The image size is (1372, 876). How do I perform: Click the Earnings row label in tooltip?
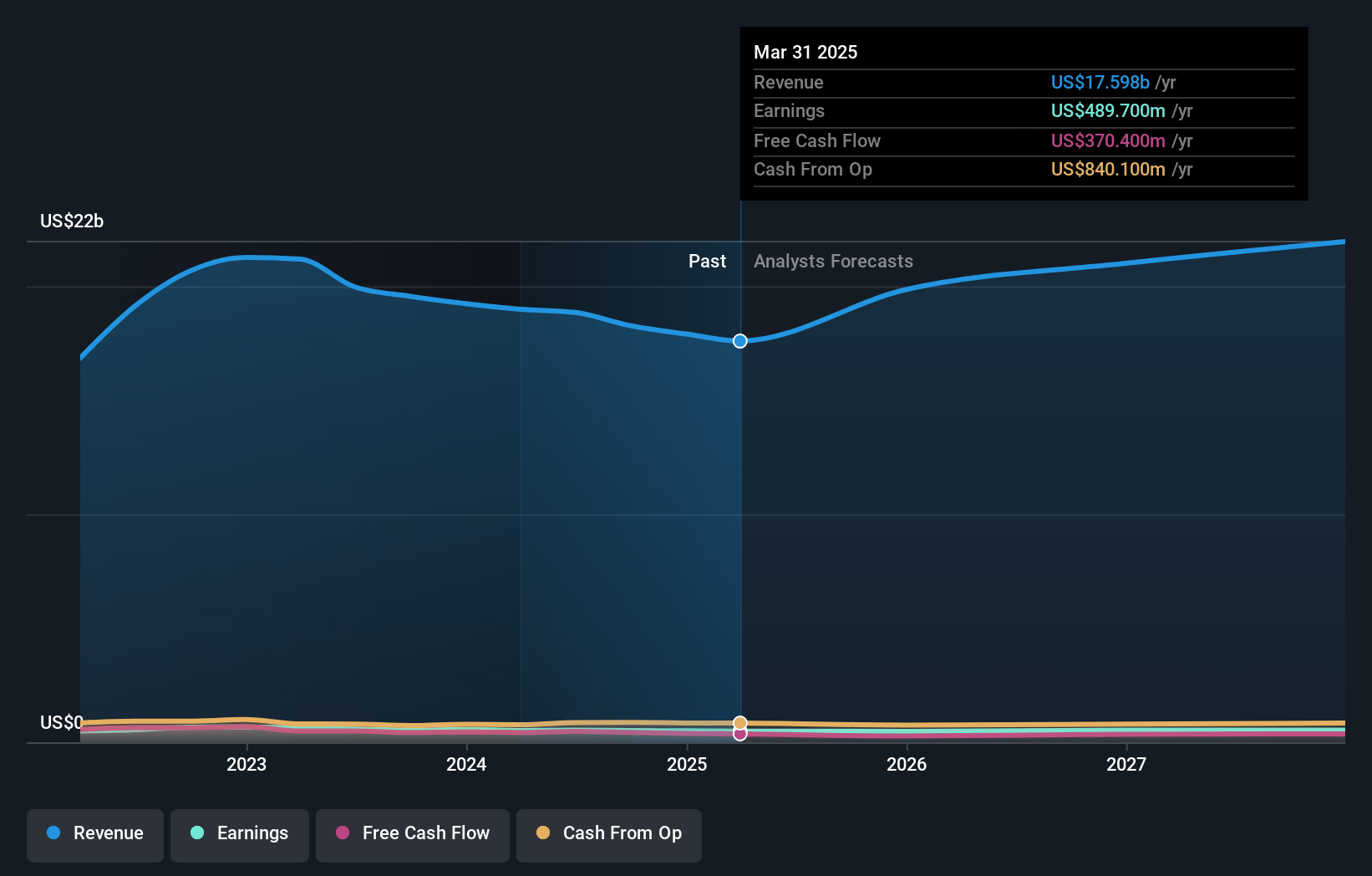tap(789, 110)
